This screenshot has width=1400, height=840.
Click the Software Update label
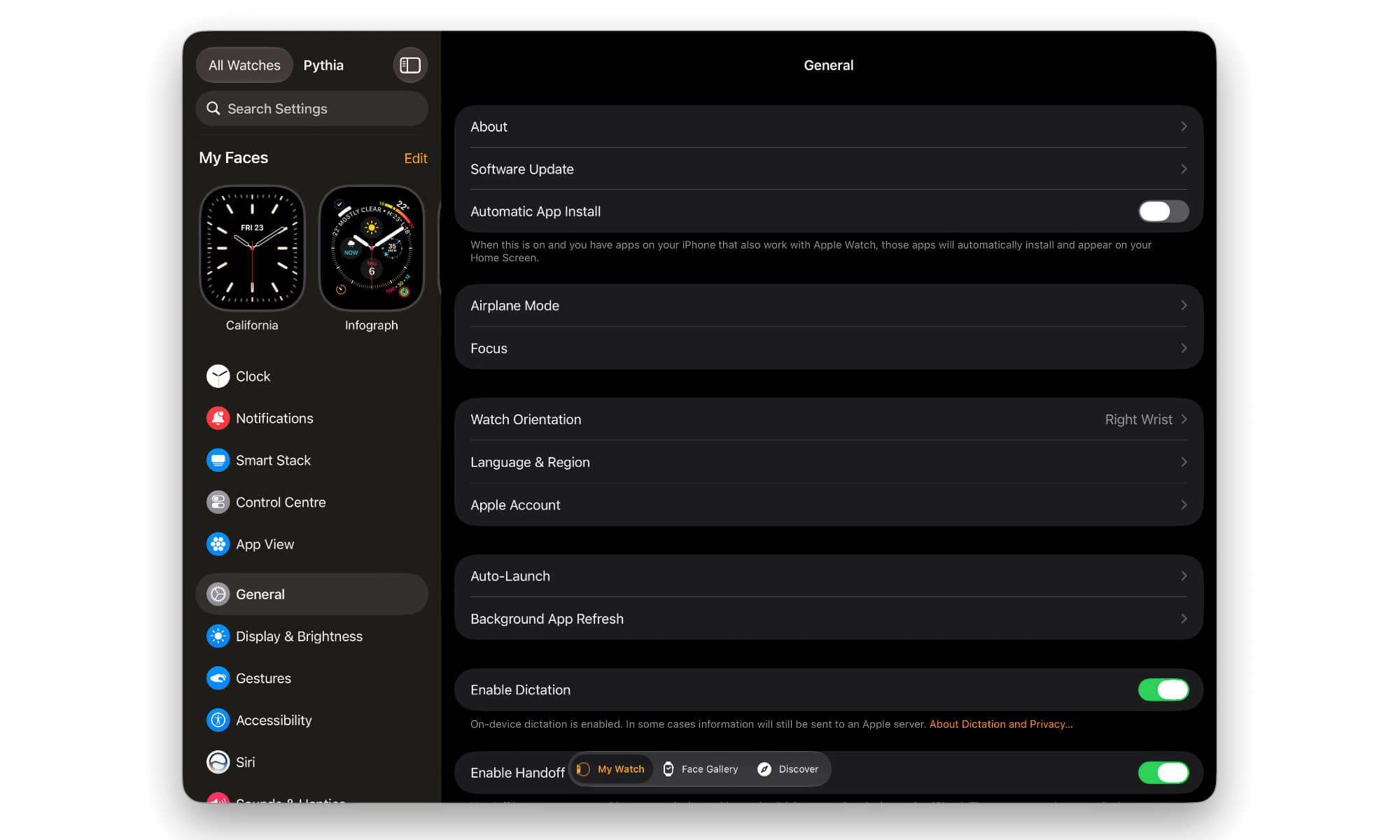522,169
